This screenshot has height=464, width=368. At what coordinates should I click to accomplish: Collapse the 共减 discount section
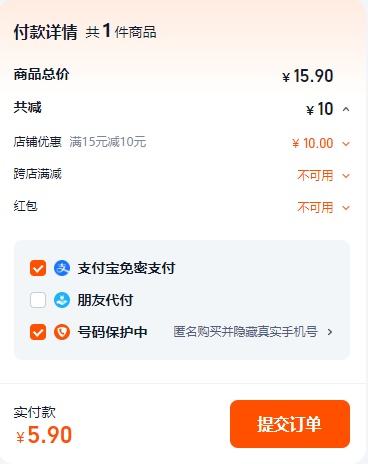point(346,109)
